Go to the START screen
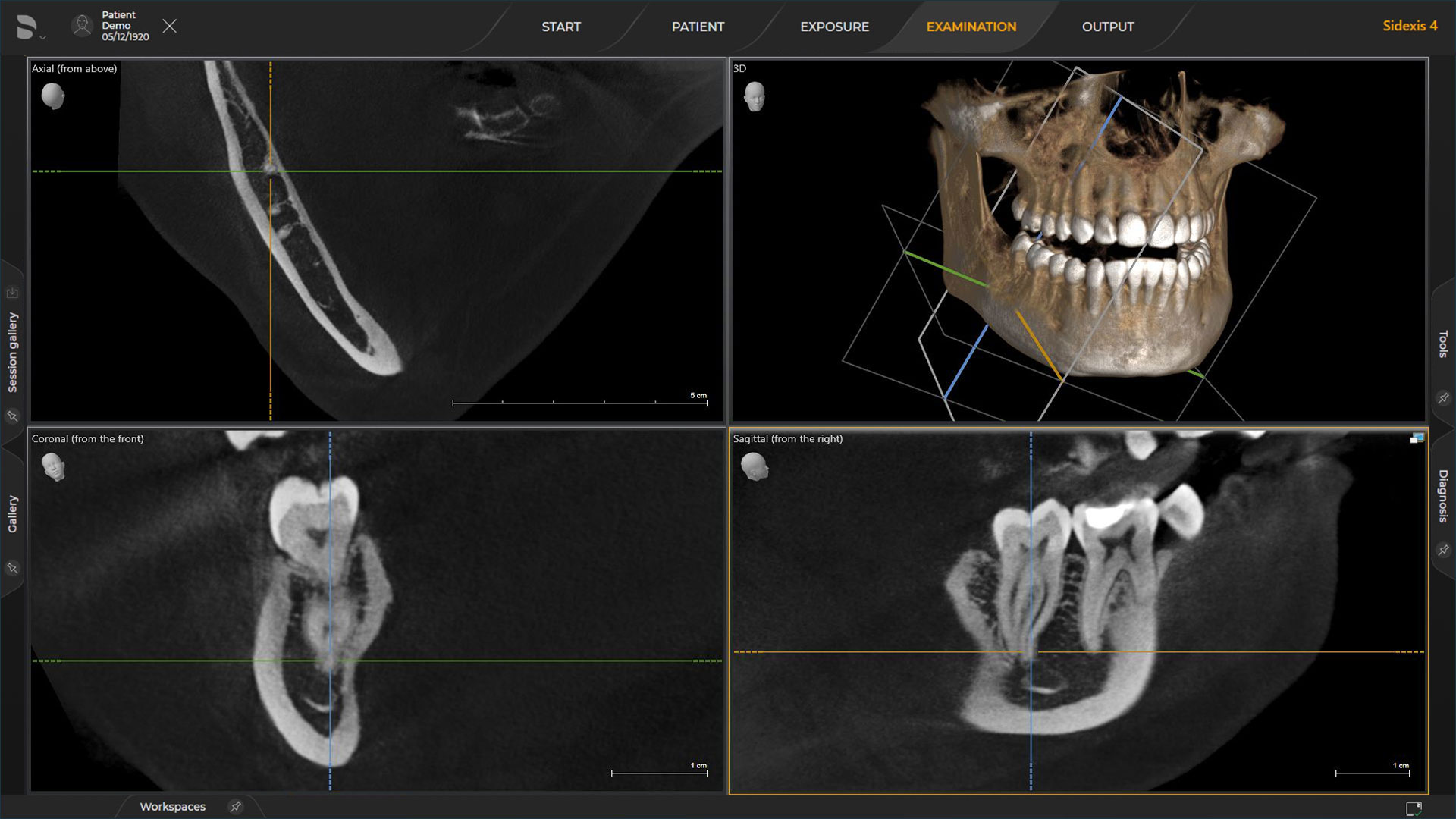Viewport: 1456px width, 819px height. click(x=561, y=27)
